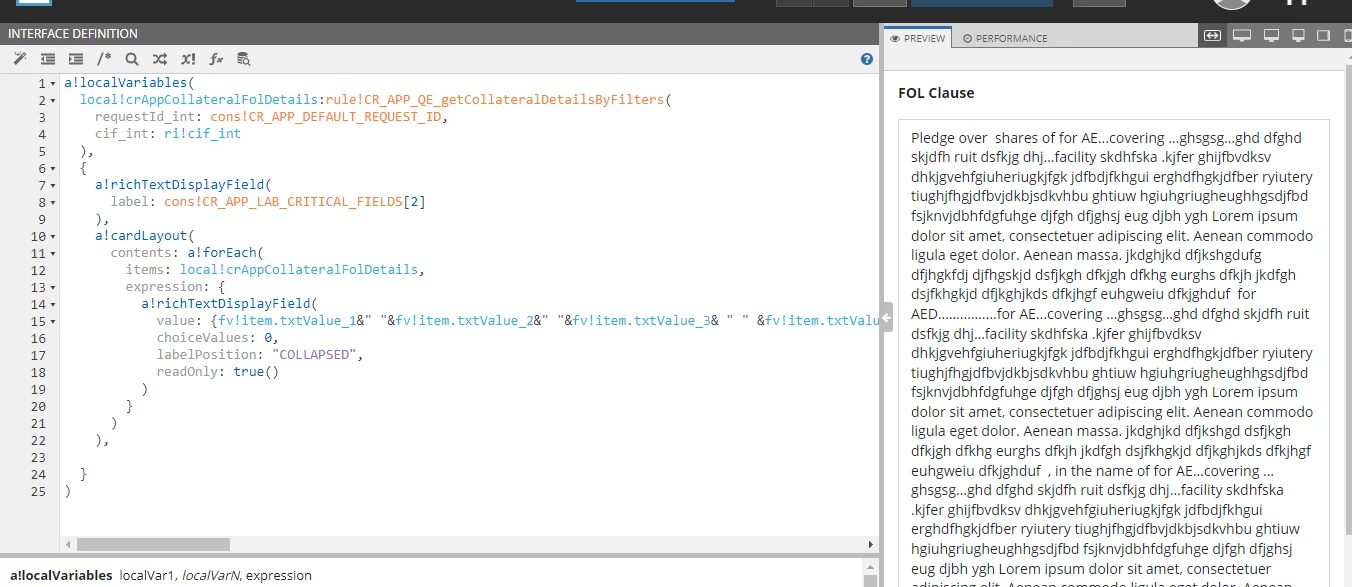The image size is (1352, 587).
Task: Open search with the magnifier icon
Action: click(x=132, y=59)
